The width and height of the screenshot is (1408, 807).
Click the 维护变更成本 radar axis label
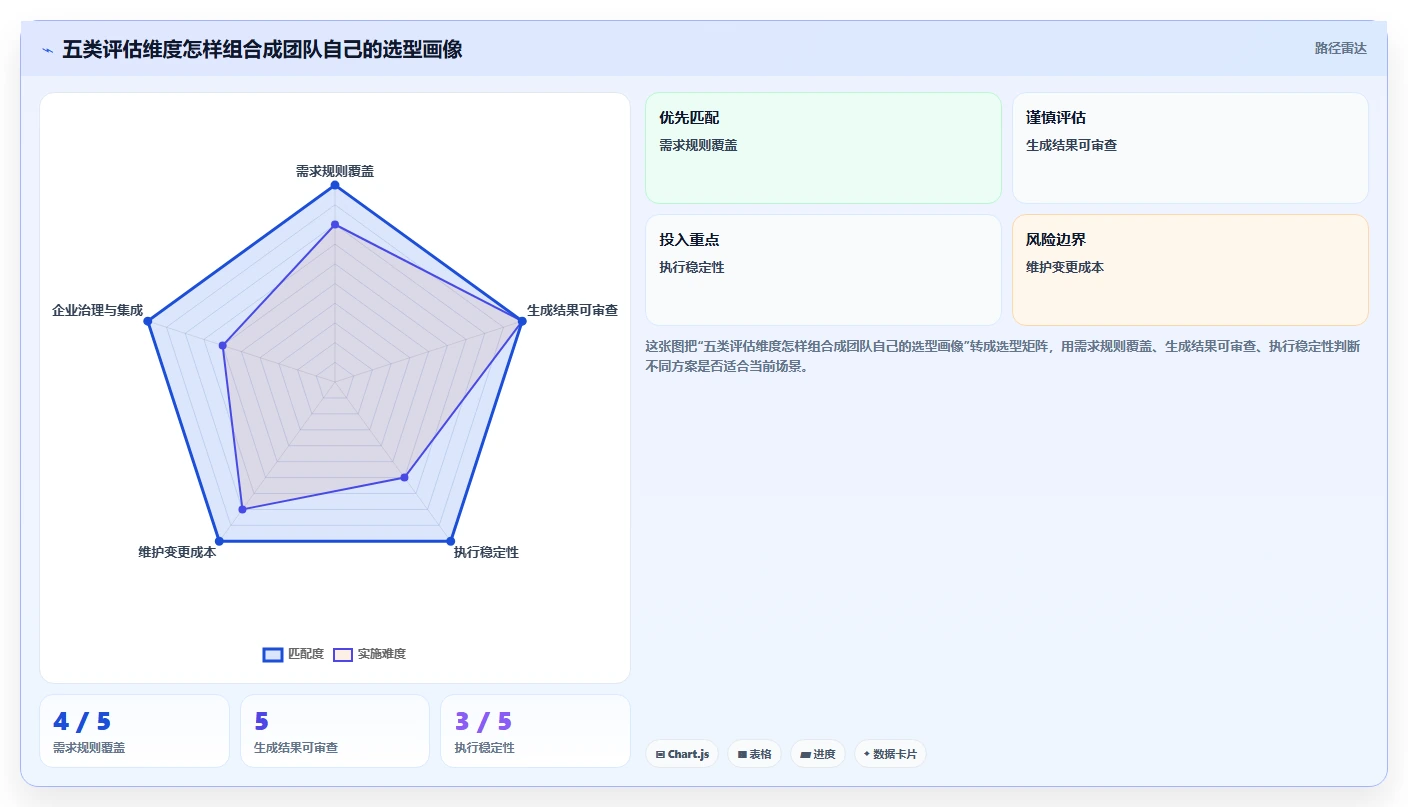tap(177, 552)
